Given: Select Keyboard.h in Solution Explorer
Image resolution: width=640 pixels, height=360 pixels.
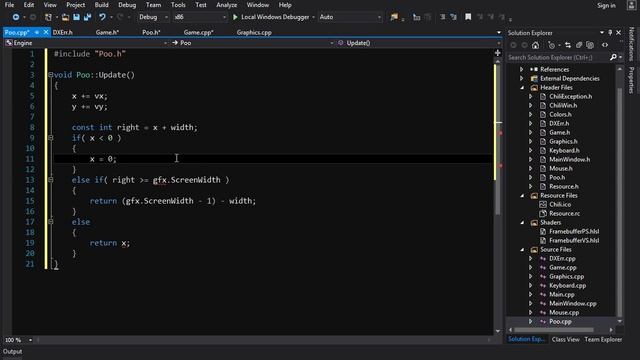Looking at the screenshot, I should point(564,151).
